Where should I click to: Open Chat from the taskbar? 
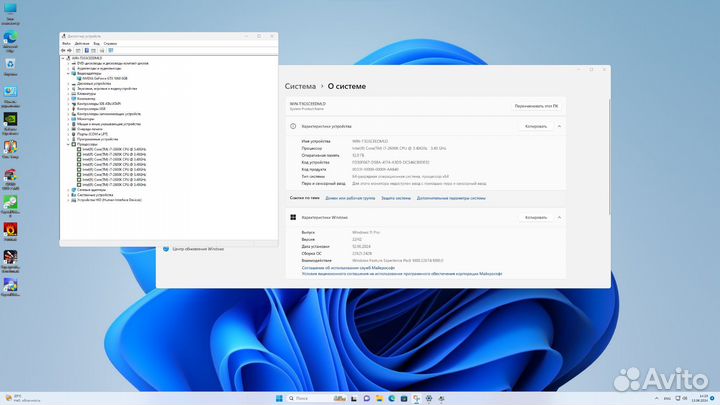(x=366, y=398)
